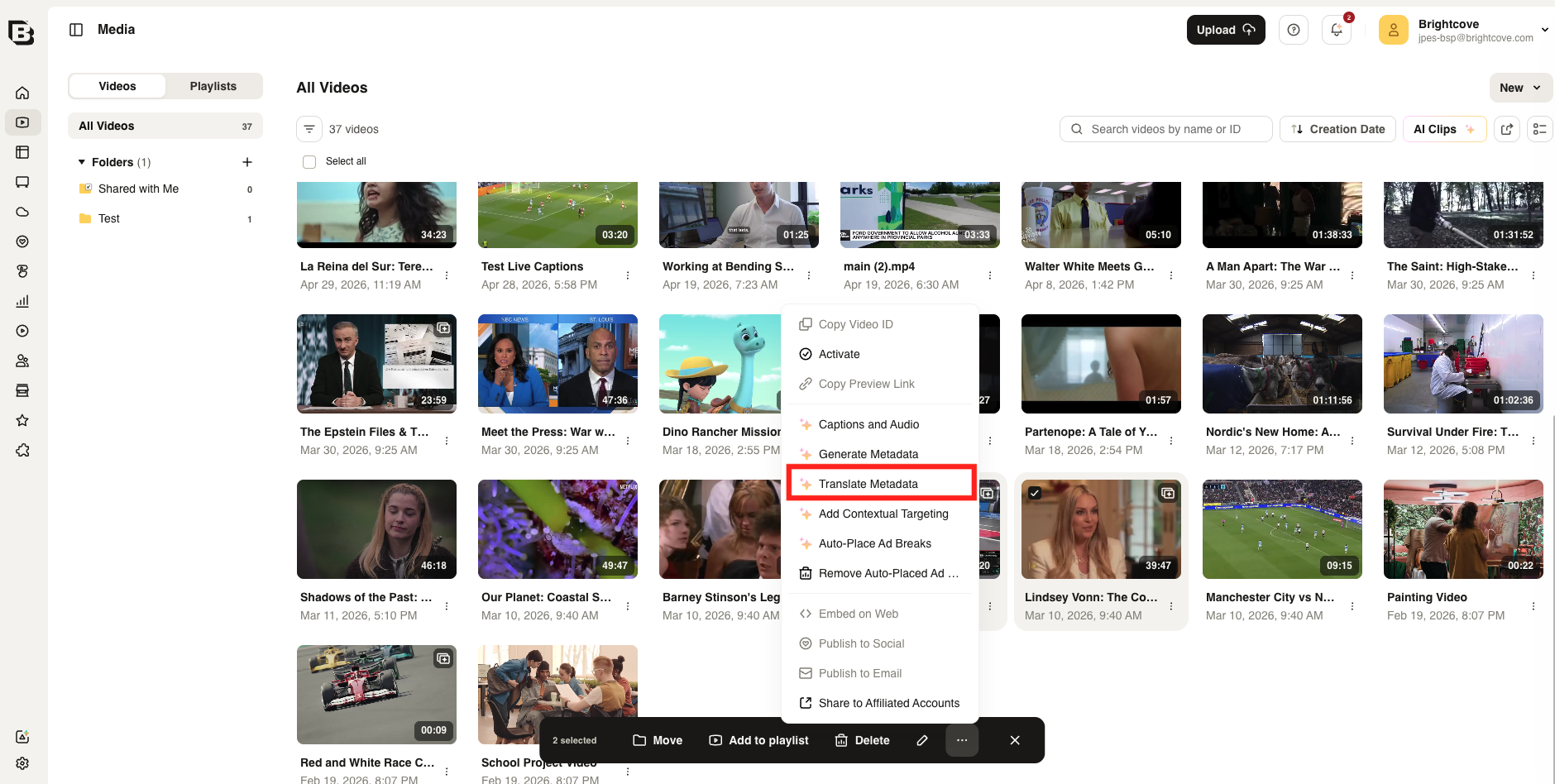
Task: Add a new folder with plus icon
Action: (x=247, y=162)
